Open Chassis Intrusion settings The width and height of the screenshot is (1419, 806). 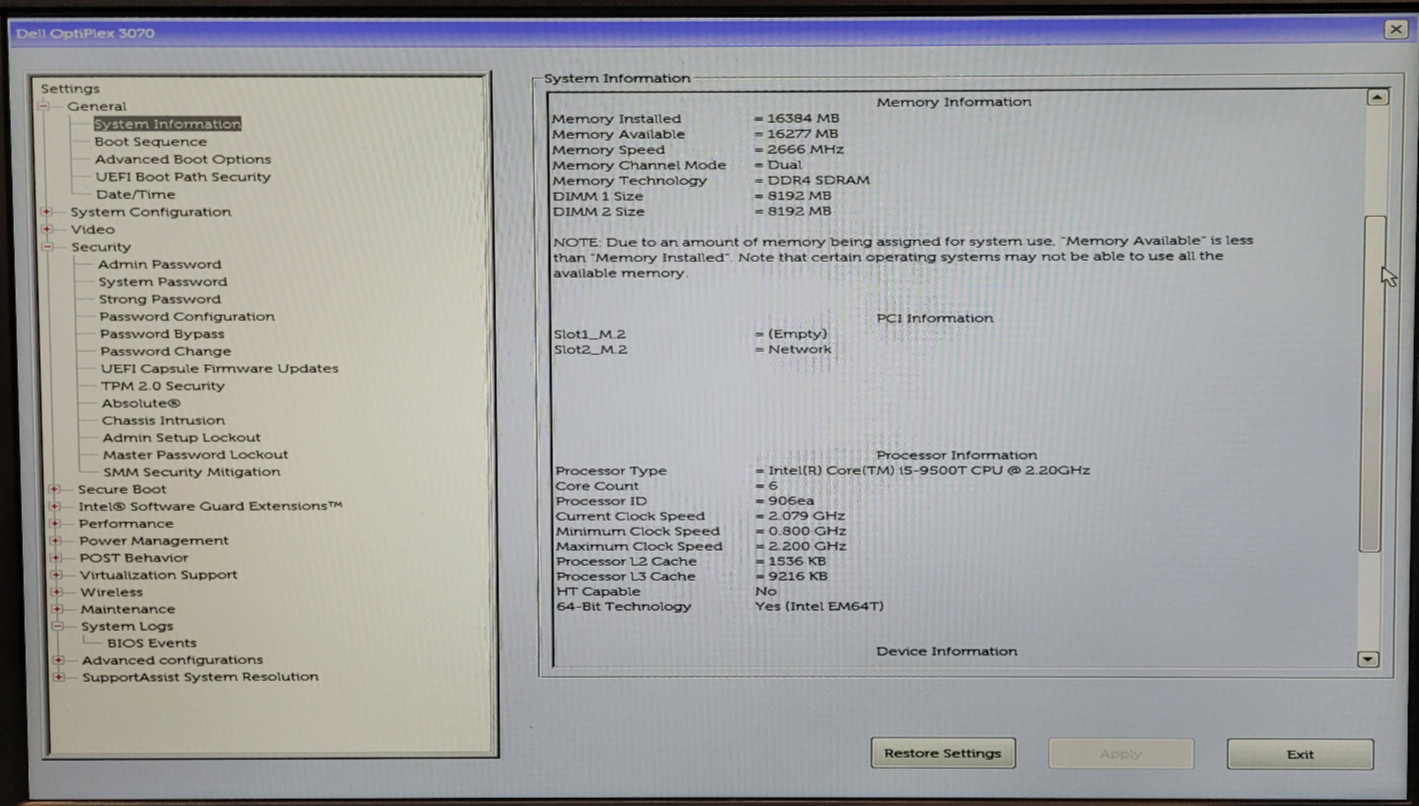pyautogui.click(x=163, y=420)
